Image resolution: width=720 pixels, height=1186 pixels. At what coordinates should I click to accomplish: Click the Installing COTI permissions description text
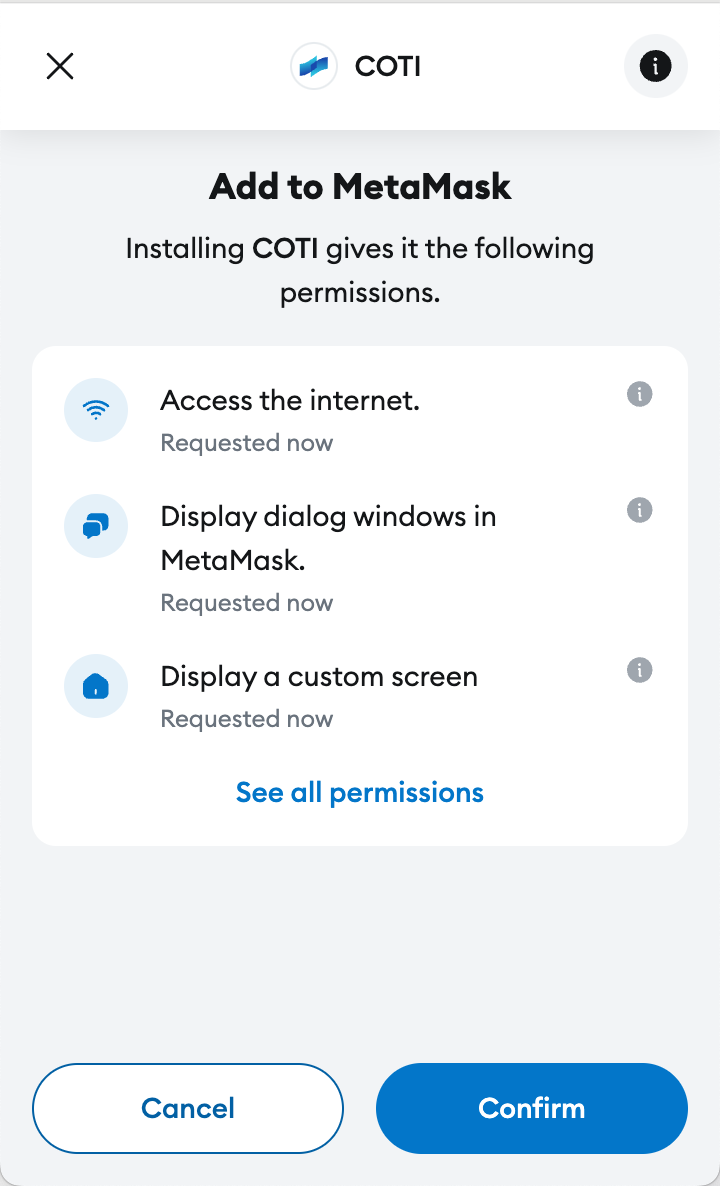click(x=360, y=270)
